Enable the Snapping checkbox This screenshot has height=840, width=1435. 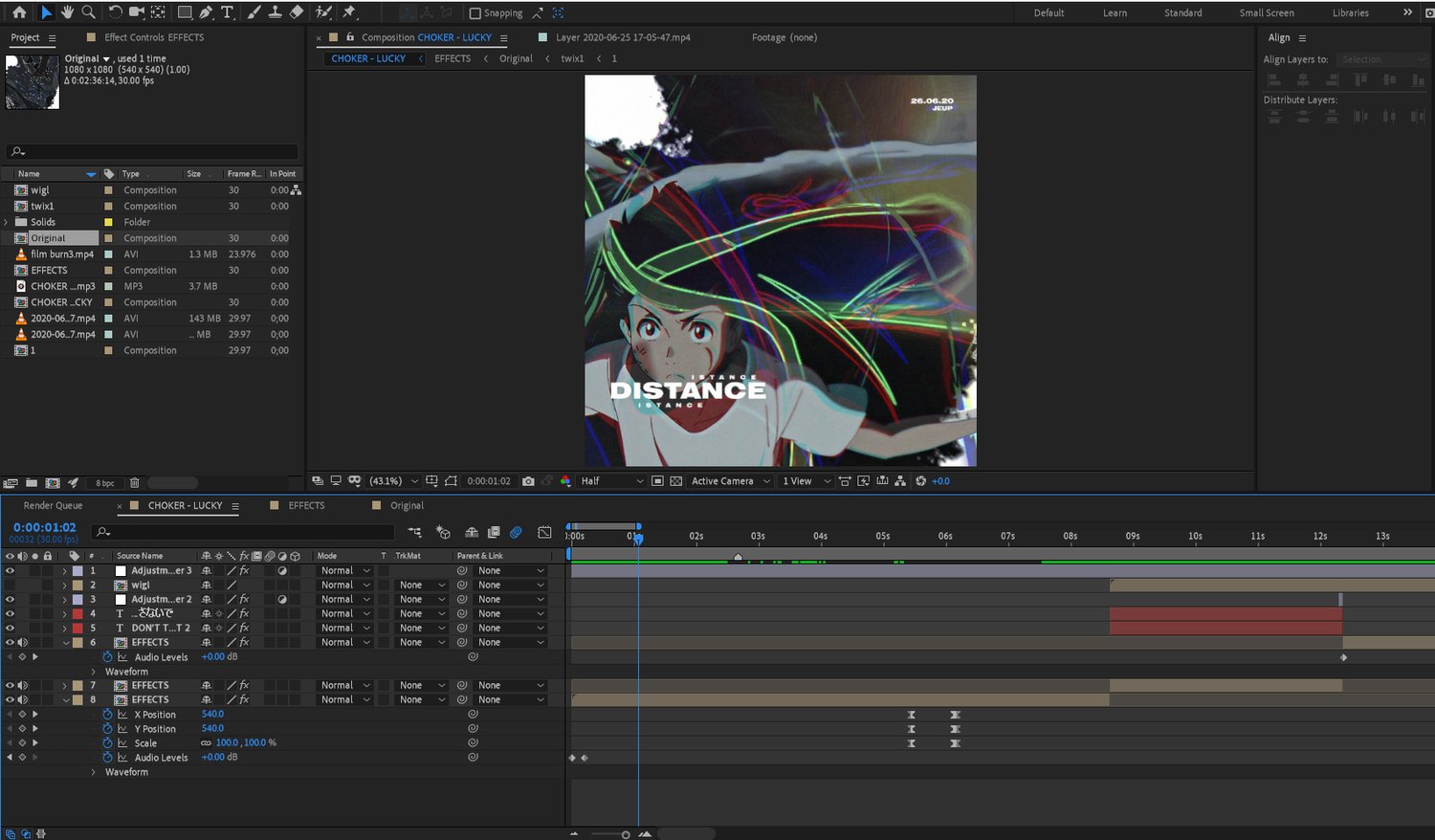(475, 13)
